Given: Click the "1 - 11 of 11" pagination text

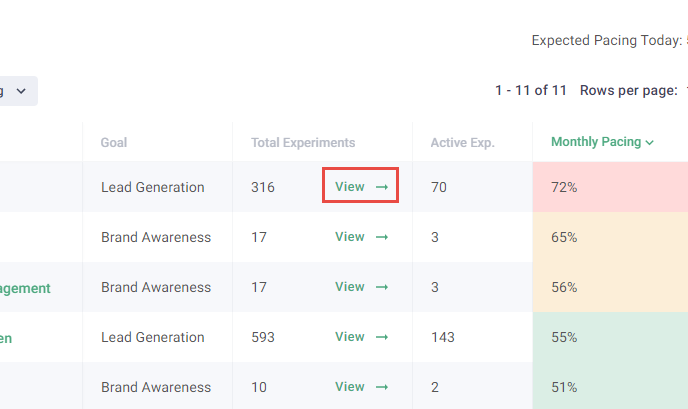Looking at the screenshot, I should pyautogui.click(x=530, y=91).
